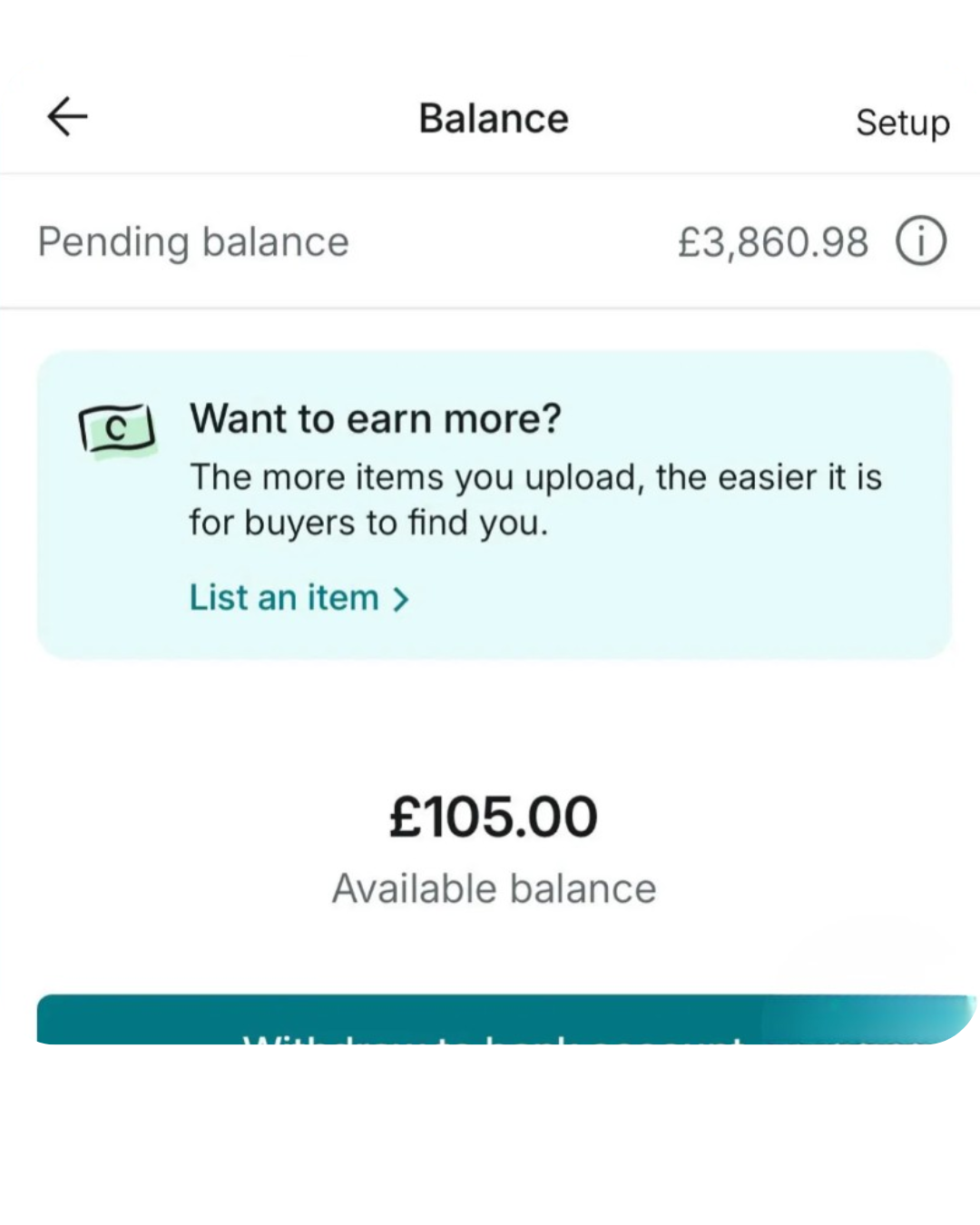Tap the Want to earn more? heading
This screenshot has height=1225, width=980.
(375, 418)
